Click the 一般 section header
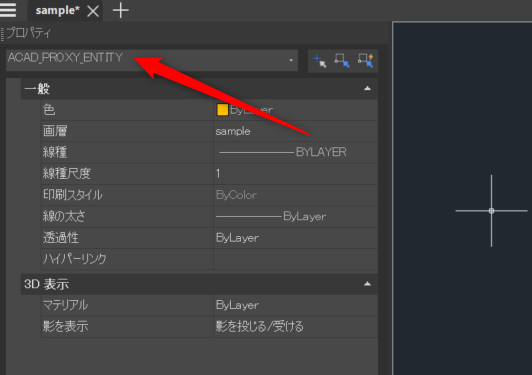532x375 pixels. tap(199, 89)
